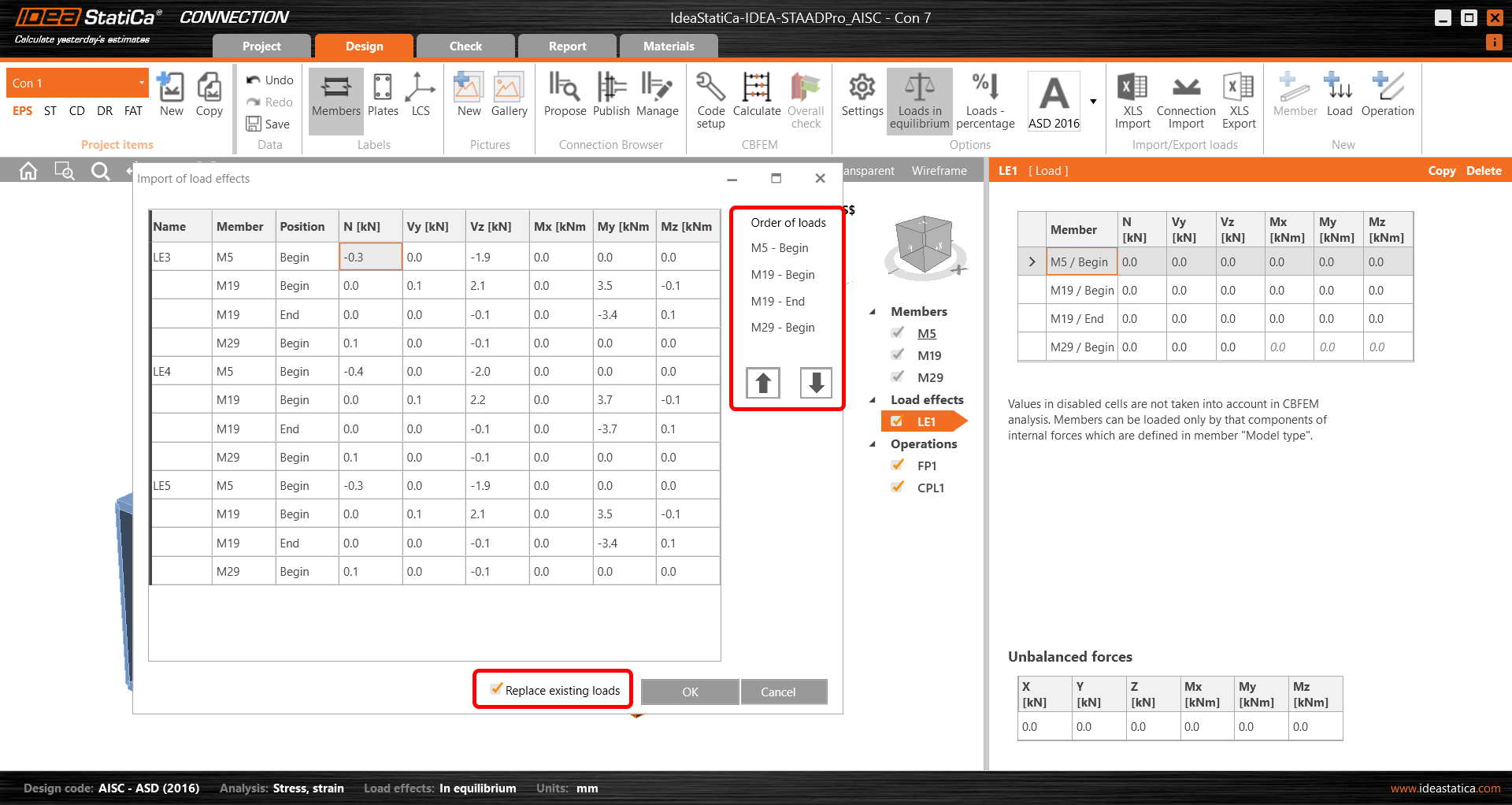The width and height of the screenshot is (1512, 805).
Task: Open the Code setup tool
Action: pyautogui.click(x=710, y=100)
